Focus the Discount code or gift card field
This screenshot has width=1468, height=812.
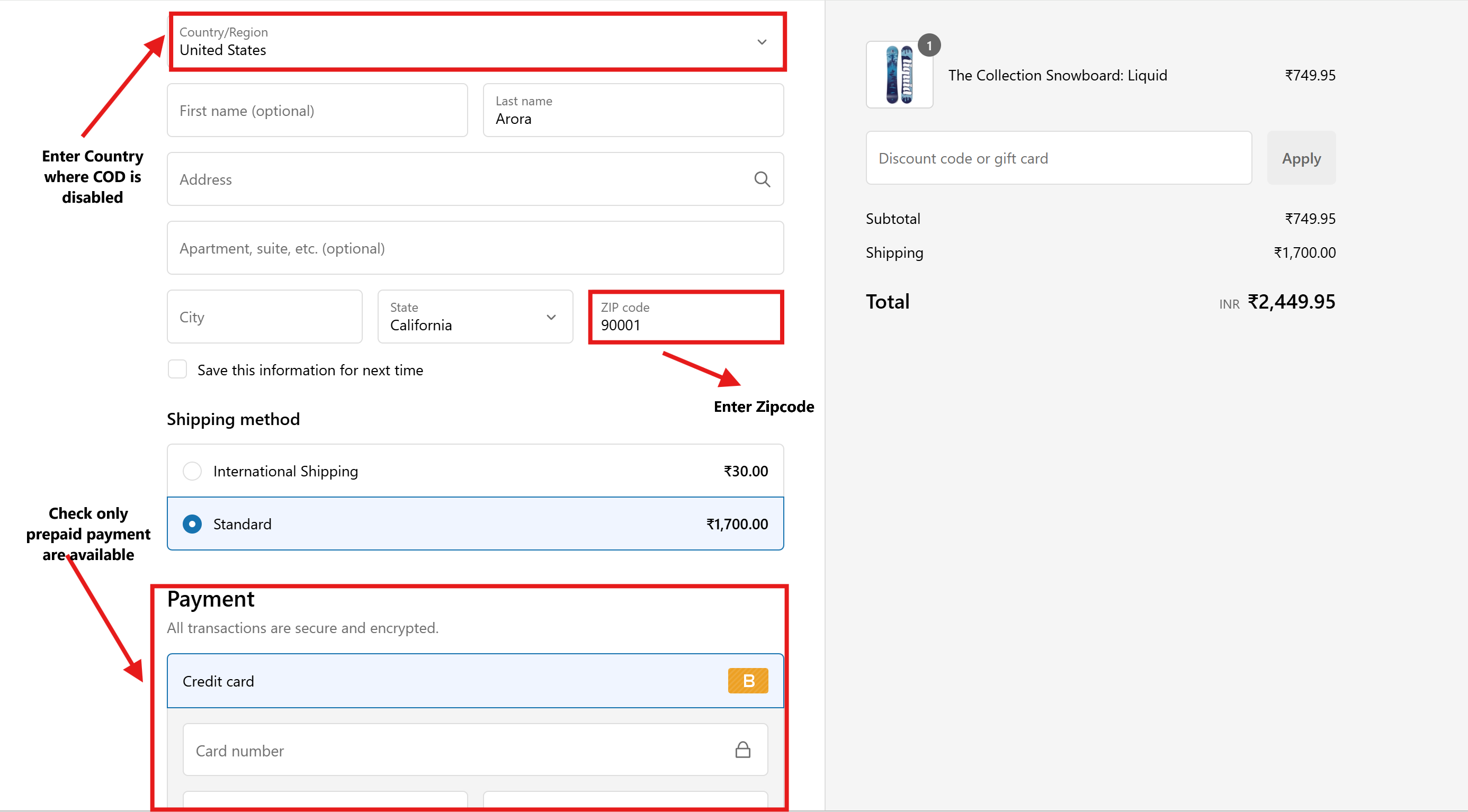(x=1058, y=158)
